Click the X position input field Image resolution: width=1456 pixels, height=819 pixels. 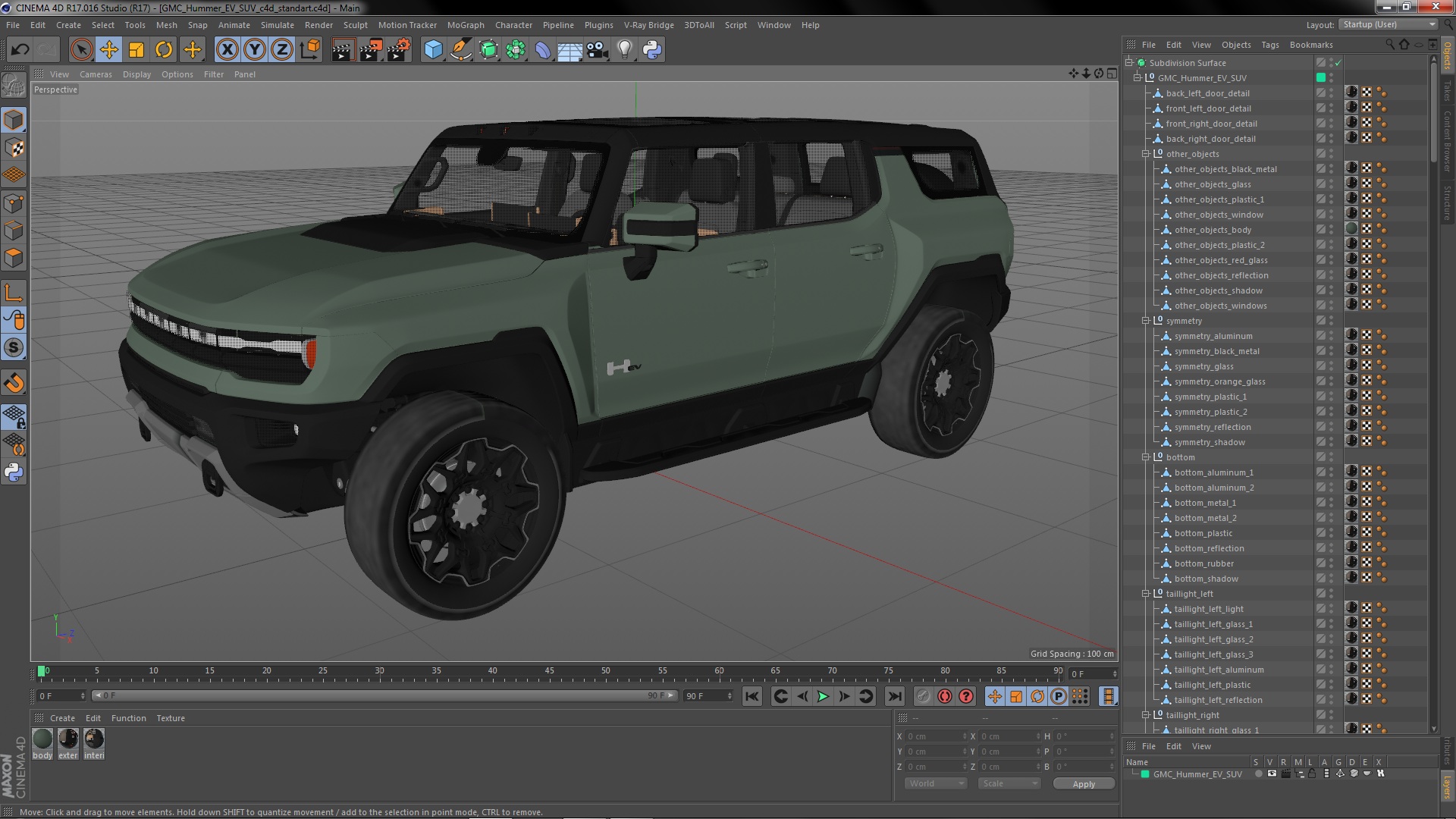937,736
